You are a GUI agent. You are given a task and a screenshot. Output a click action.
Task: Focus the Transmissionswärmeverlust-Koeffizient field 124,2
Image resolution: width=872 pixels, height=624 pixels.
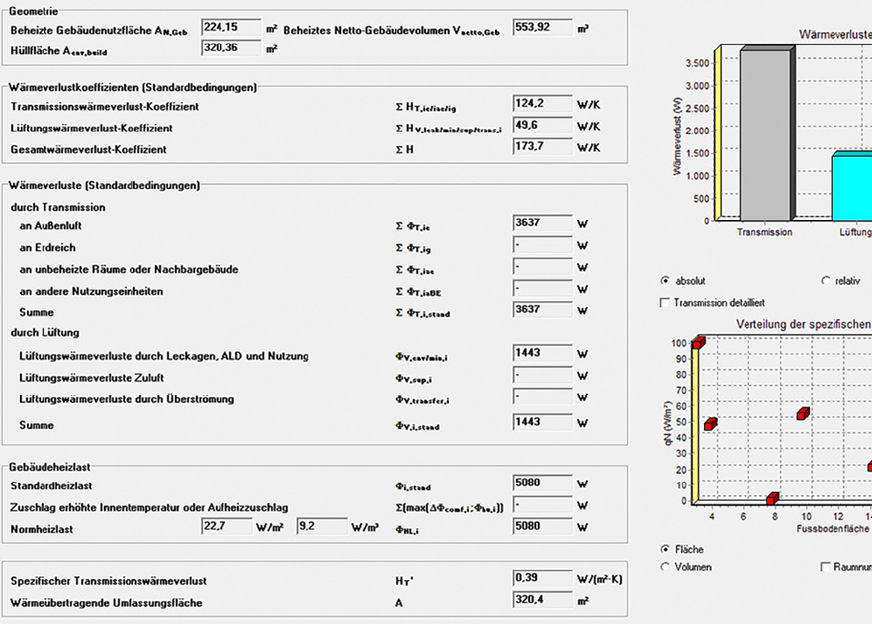(x=542, y=104)
